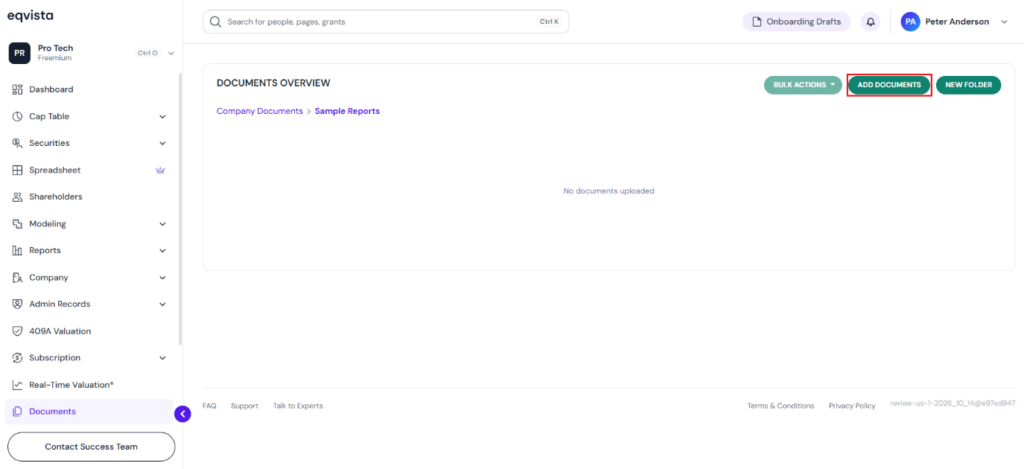The image size is (1024, 469).
Task: Open the FAQ footer link
Action: [x=209, y=406]
